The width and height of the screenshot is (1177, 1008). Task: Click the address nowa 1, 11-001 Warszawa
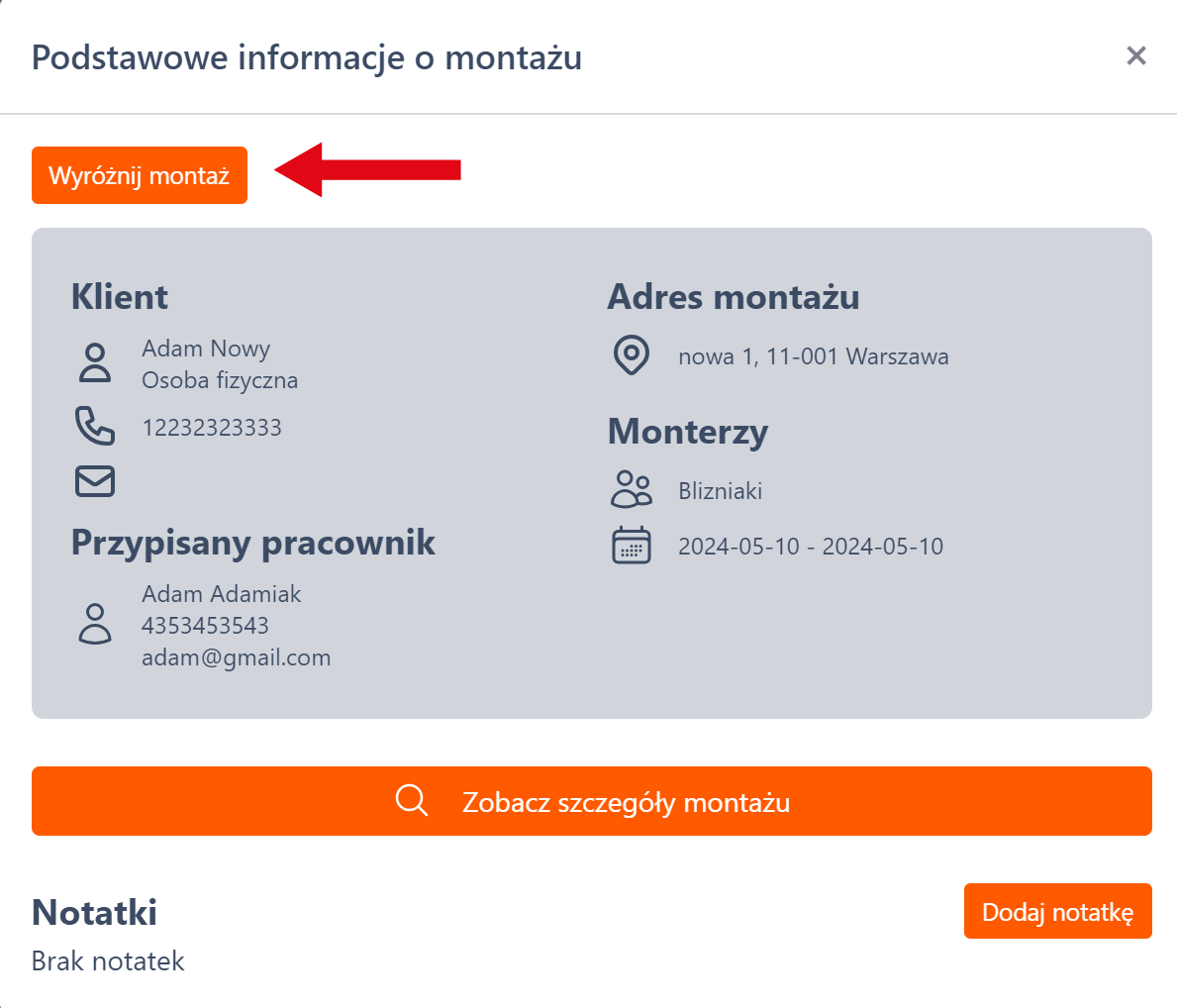[813, 356]
